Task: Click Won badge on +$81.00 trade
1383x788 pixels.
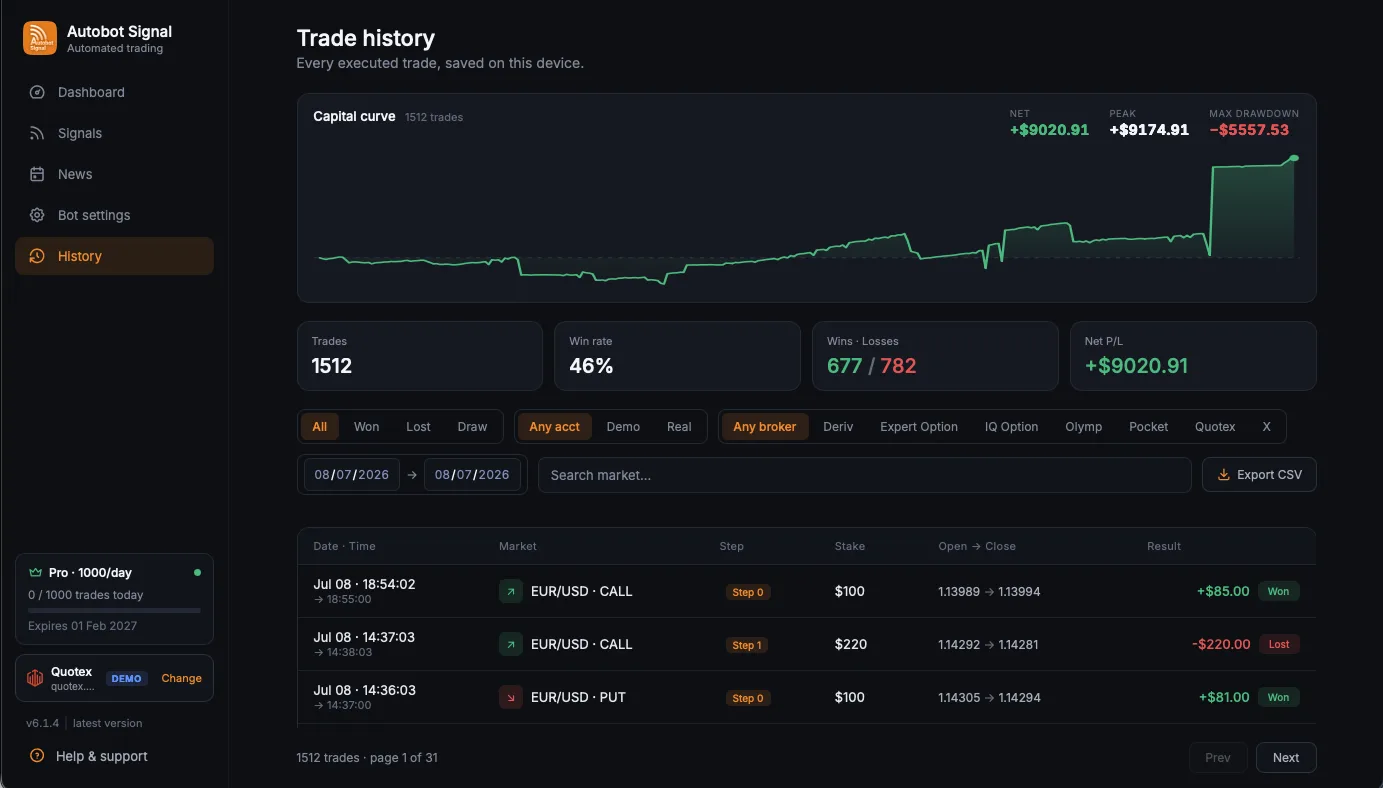Action: click(1279, 697)
